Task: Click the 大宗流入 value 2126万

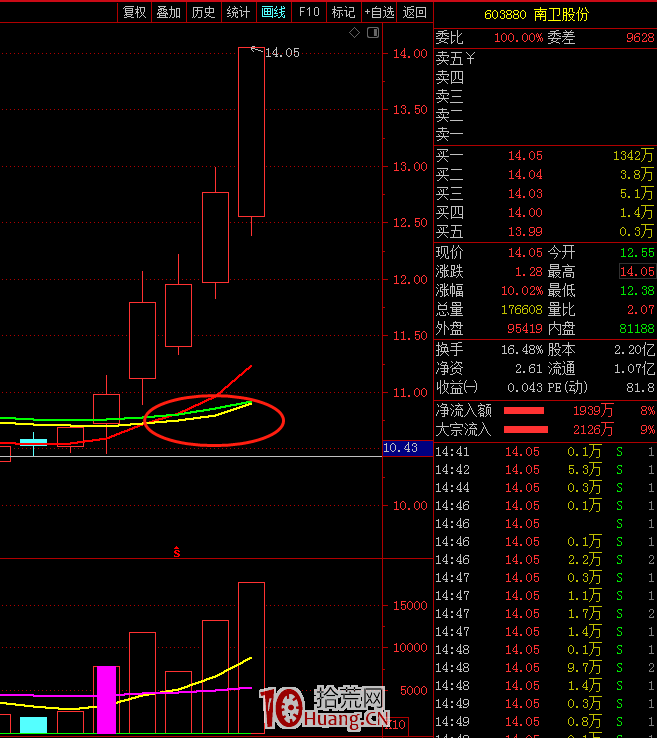Action: pyautogui.click(x=593, y=430)
